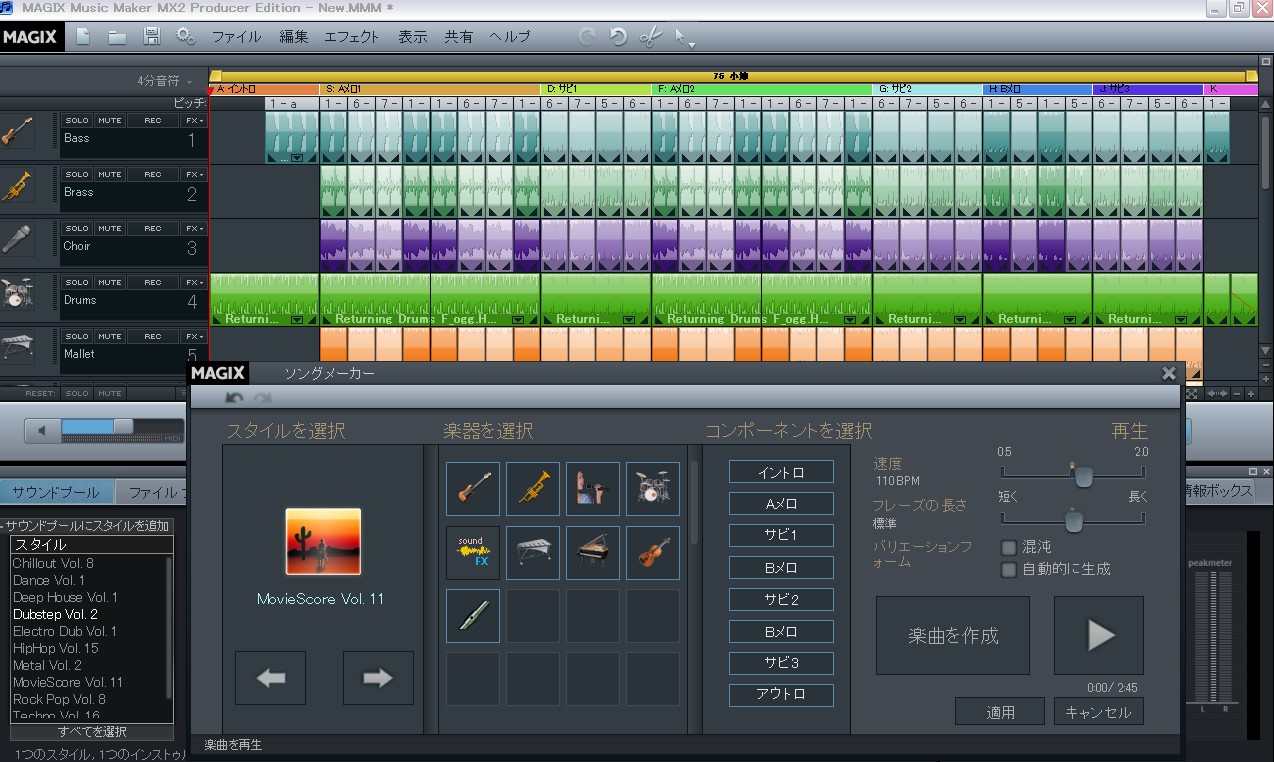Click the MovieScore Vol. 11 style thumbnail
This screenshot has height=762, width=1274.
tap(323, 541)
